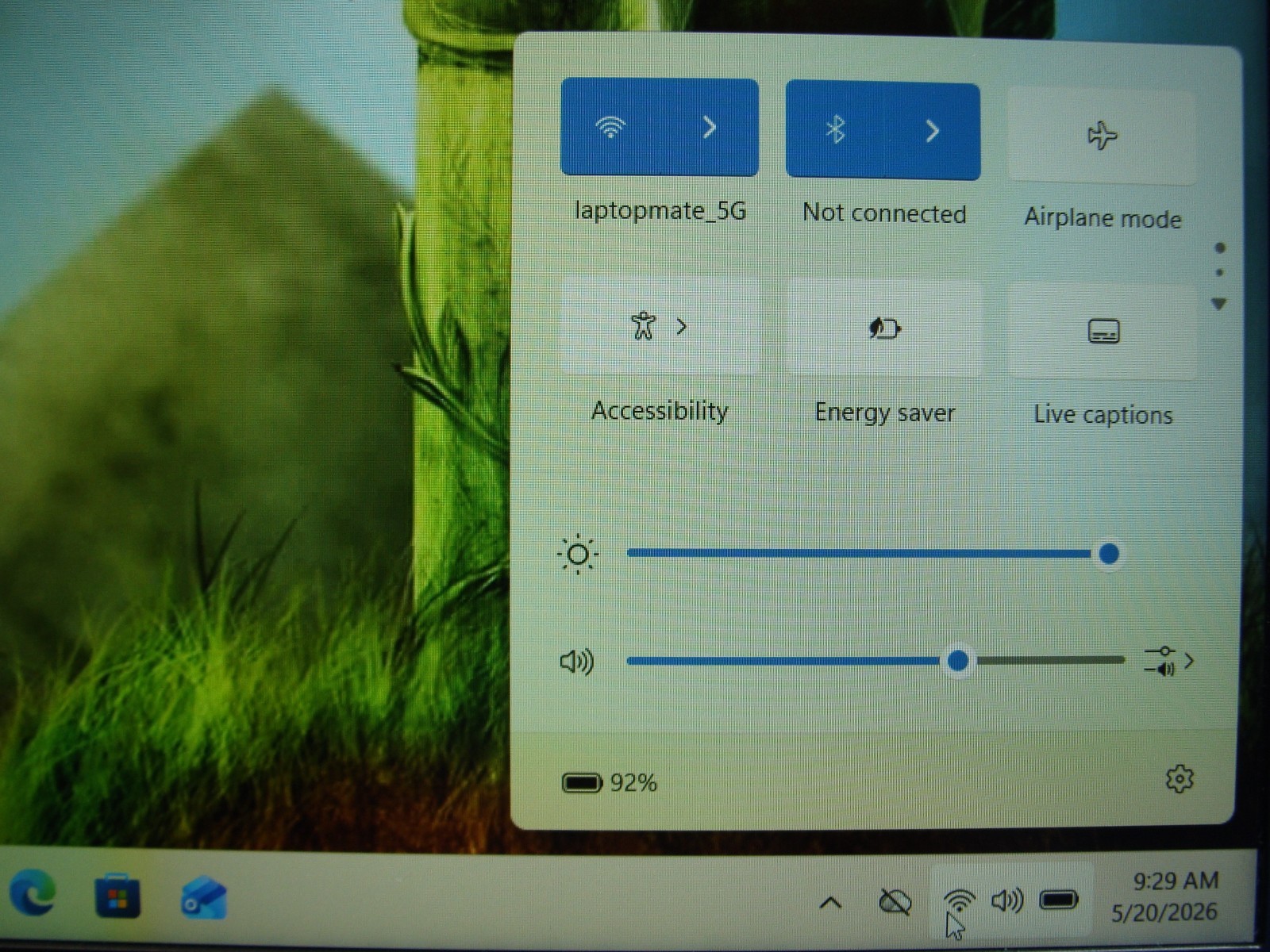Toggle the Wi-Fi button off
The width and height of the screenshot is (1270, 952).
click(610, 127)
